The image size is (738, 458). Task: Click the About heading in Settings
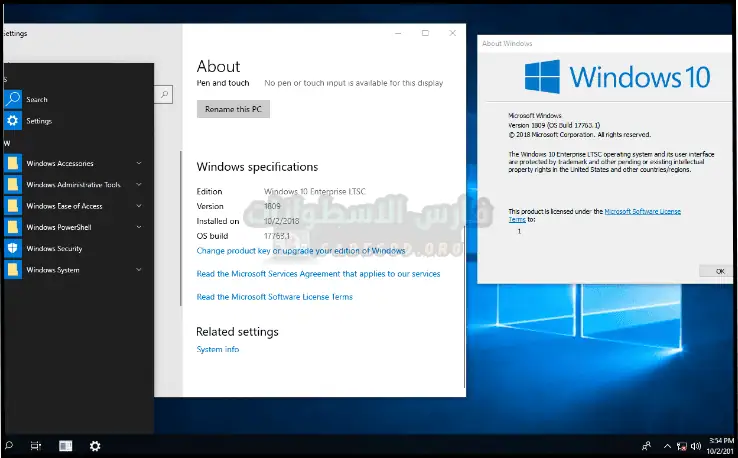218,66
